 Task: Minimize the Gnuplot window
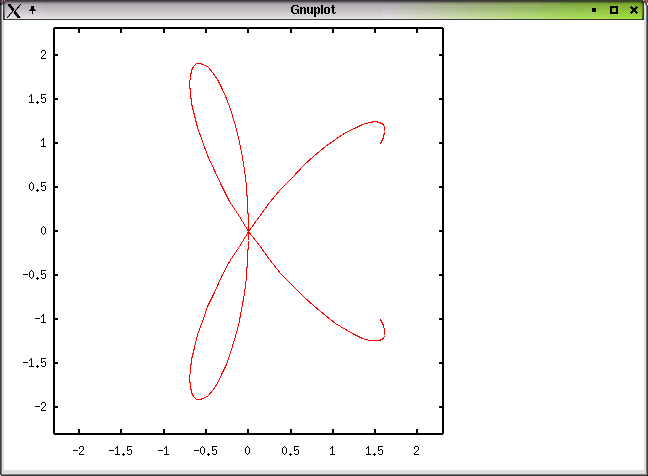tap(594, 10)
